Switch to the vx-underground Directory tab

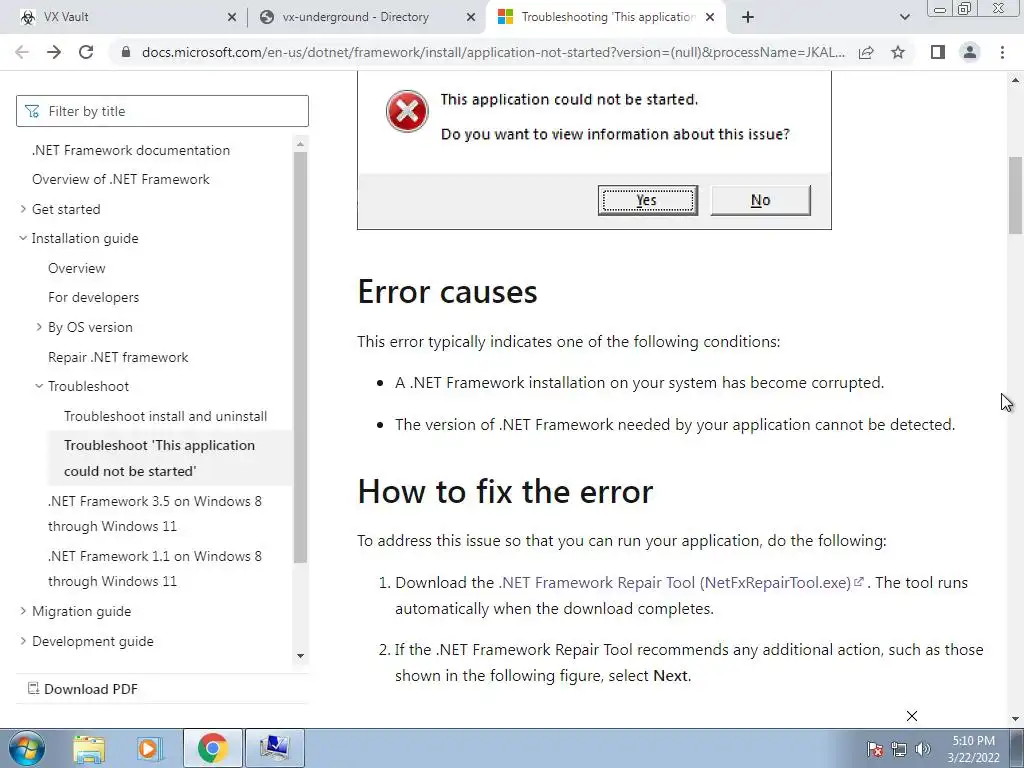pos(366,17)
